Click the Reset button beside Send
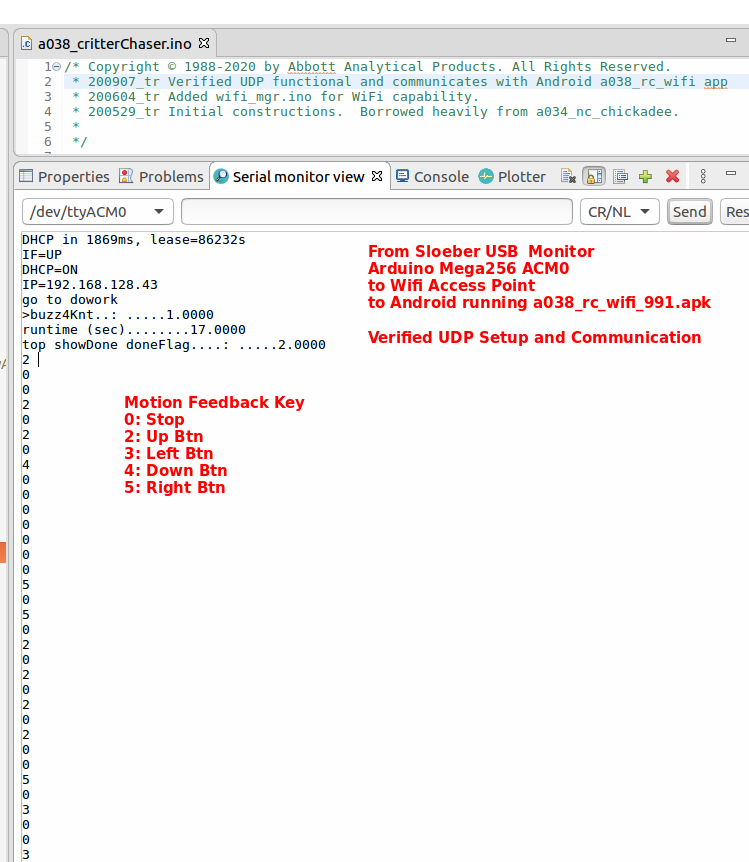The height and width of the screenshot is (862, 749). [x=736, y=212]
